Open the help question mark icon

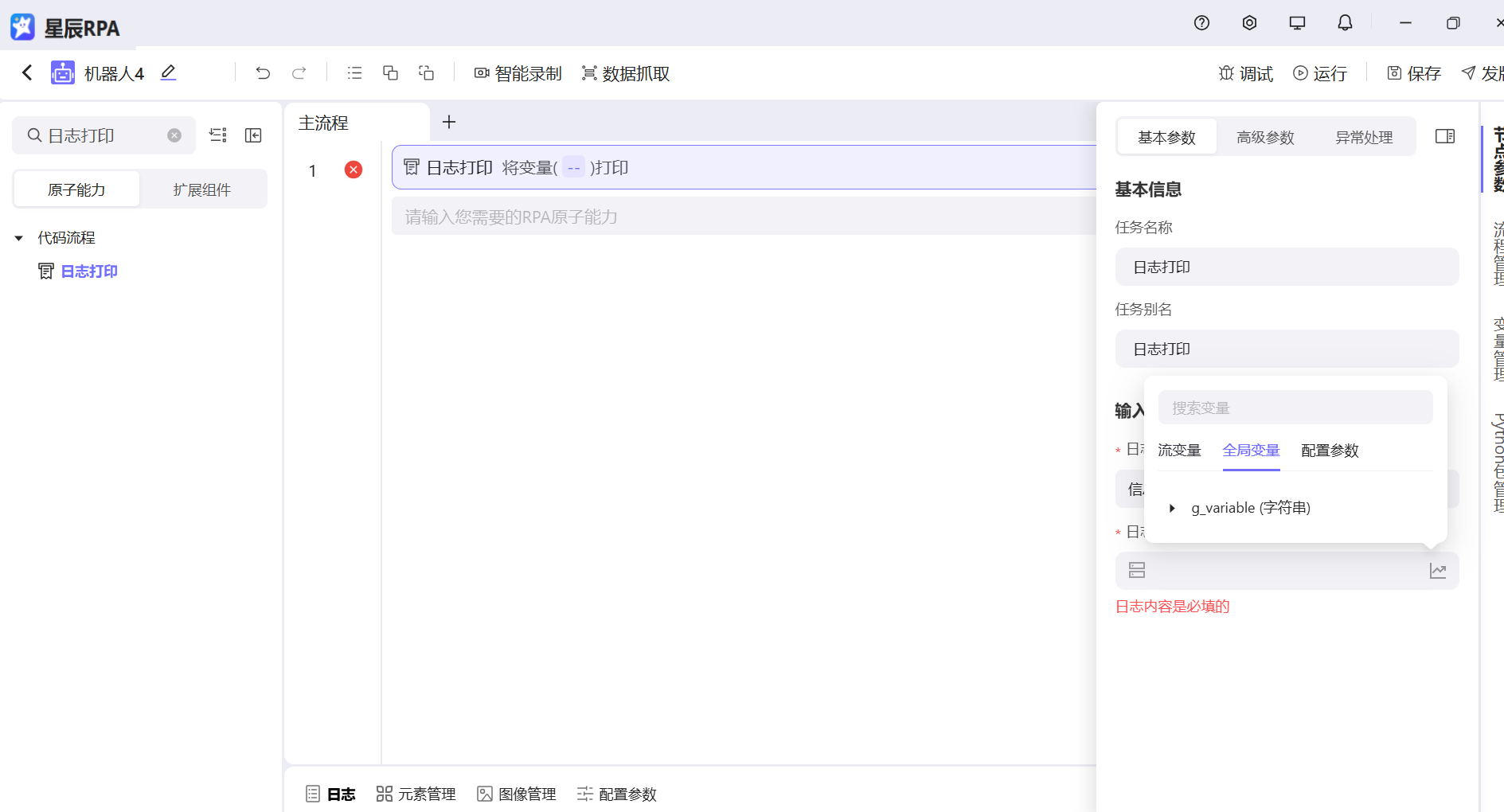coord(1201,23)
